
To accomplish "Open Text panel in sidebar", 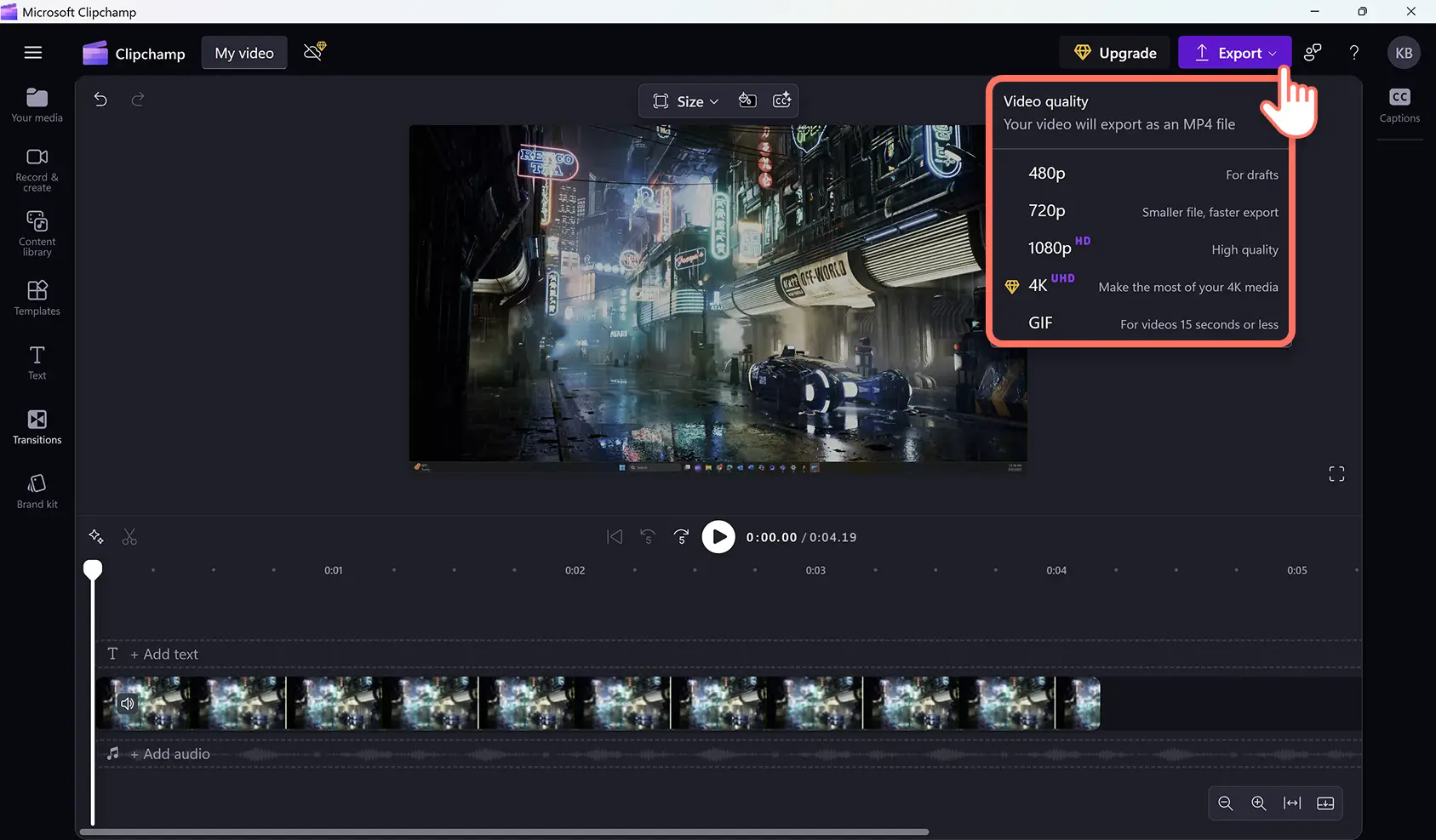I will pyautogui.click(x=37, y=363).
